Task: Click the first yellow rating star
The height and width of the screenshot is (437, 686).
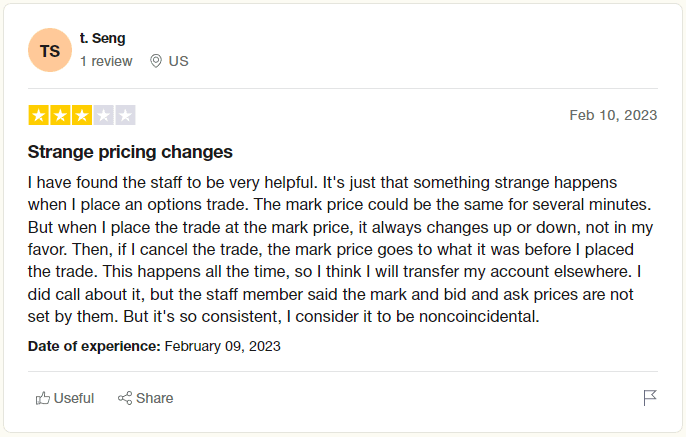Action: point(38,115)
